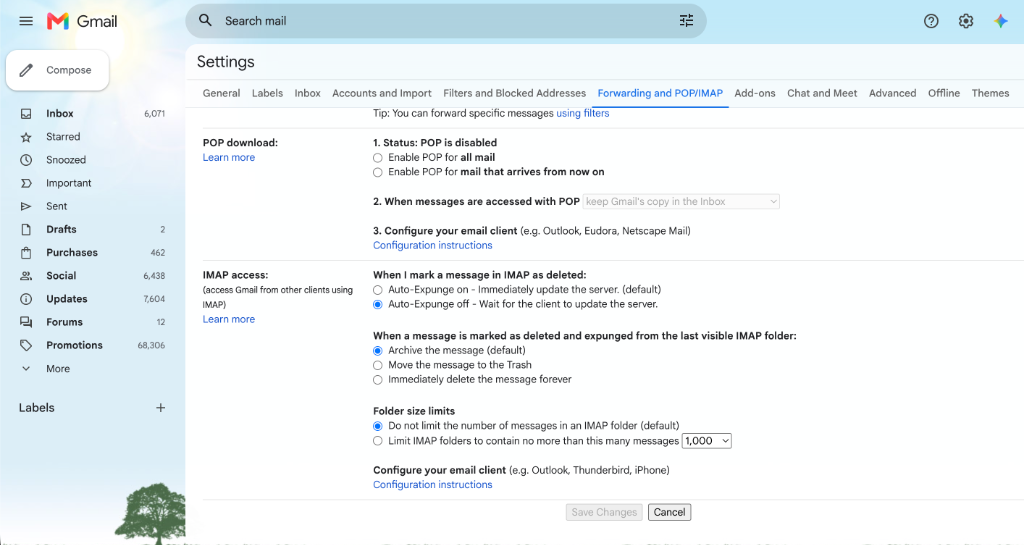Open the Inbox folder label
Viewport: 1024px width, 545px height.
tap(59, 114)
